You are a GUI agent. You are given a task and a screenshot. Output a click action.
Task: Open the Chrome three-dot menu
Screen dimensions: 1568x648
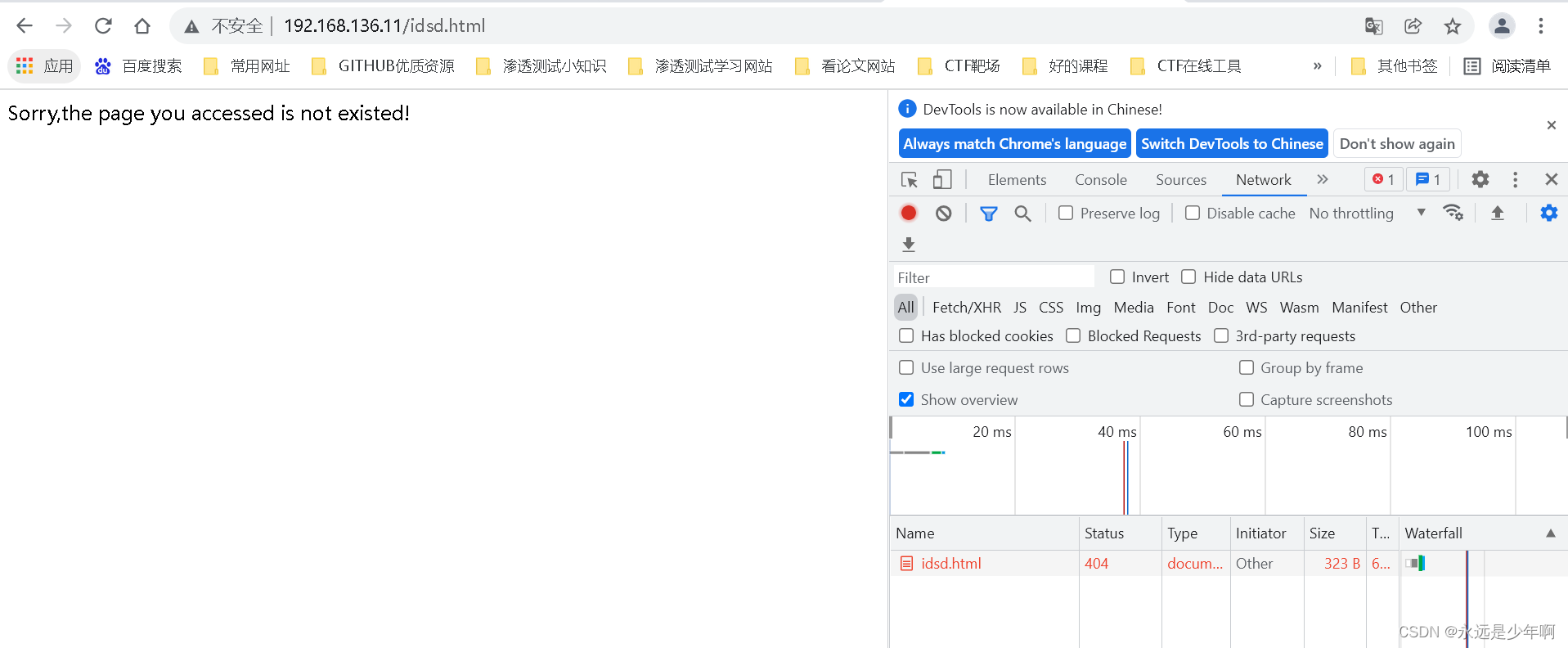(1541, 26)
